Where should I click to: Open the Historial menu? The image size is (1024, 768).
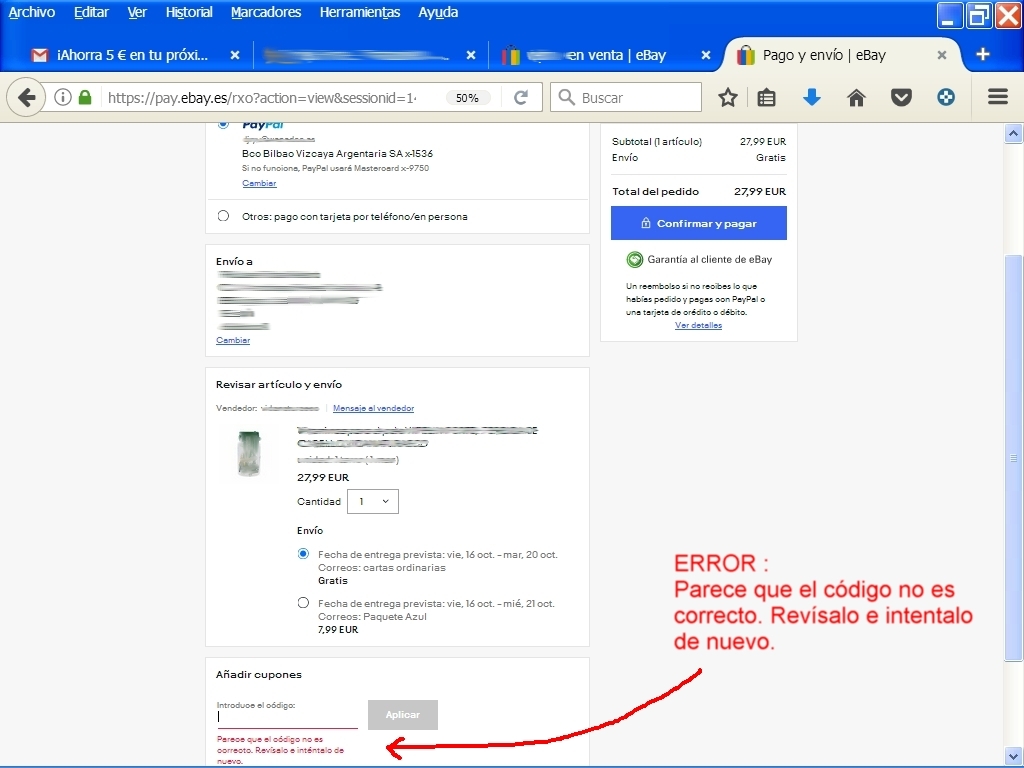point(189,12)
